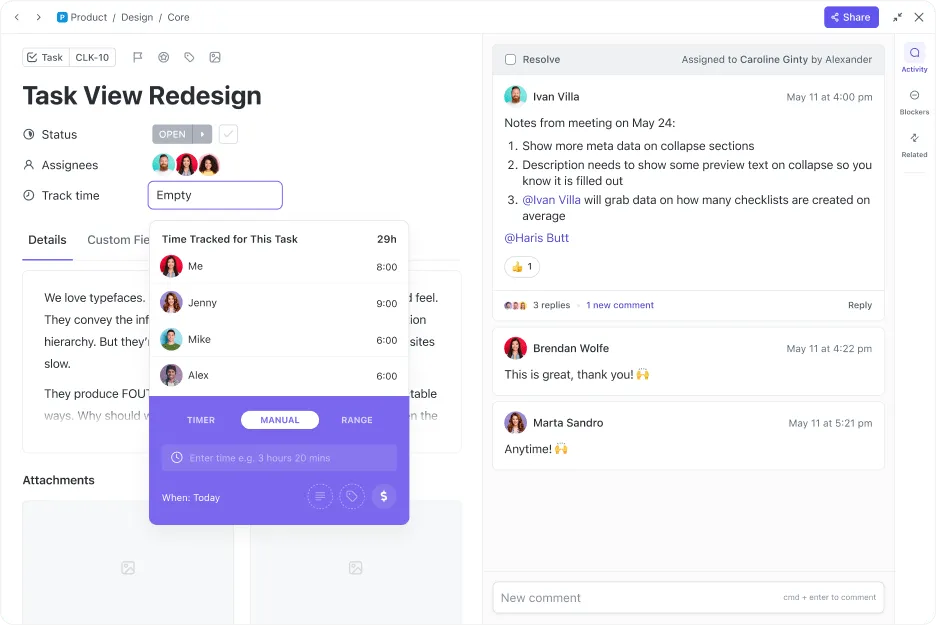Click the New comment input field
The height and width of the screenshot is (625, 936).
pyautogui.click(x=688, y=598)
